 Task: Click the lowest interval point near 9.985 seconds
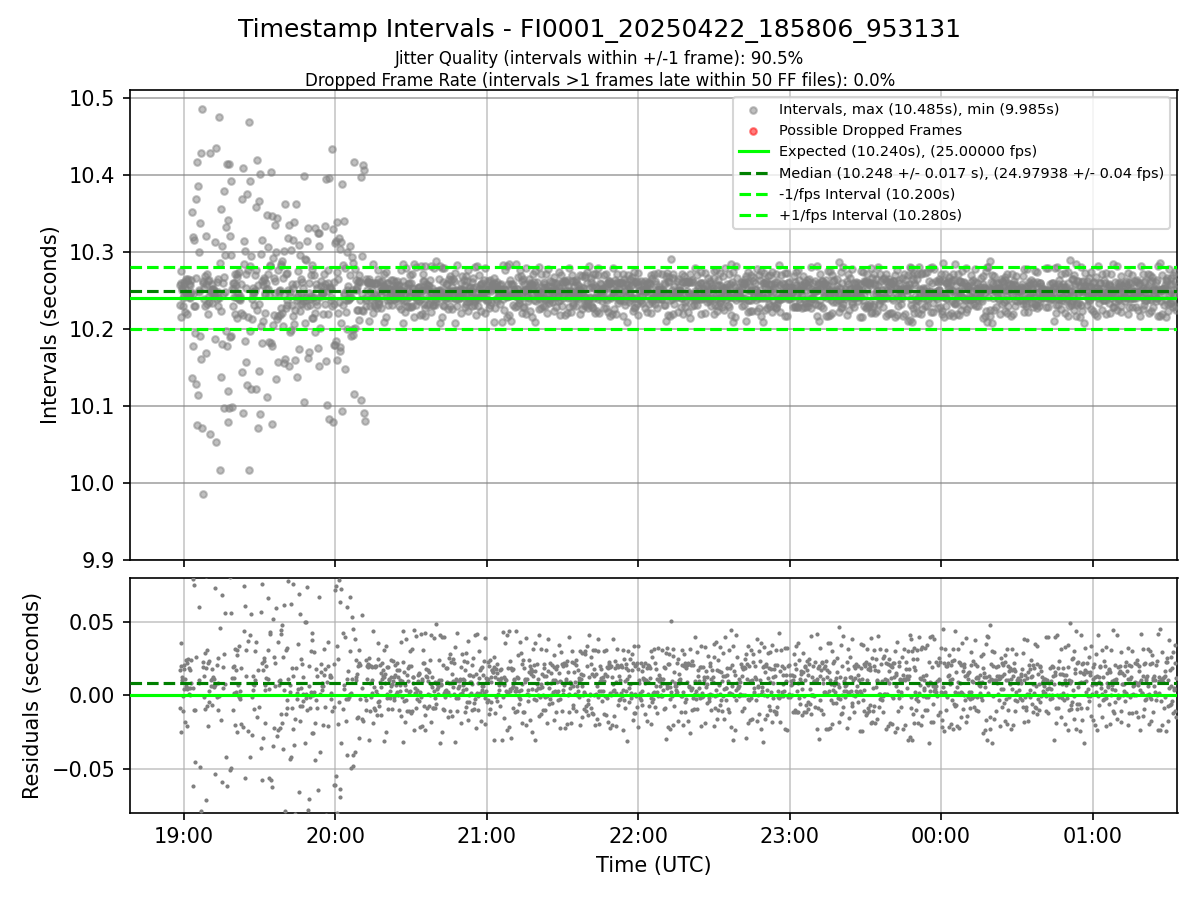click(x=203, y=494)
